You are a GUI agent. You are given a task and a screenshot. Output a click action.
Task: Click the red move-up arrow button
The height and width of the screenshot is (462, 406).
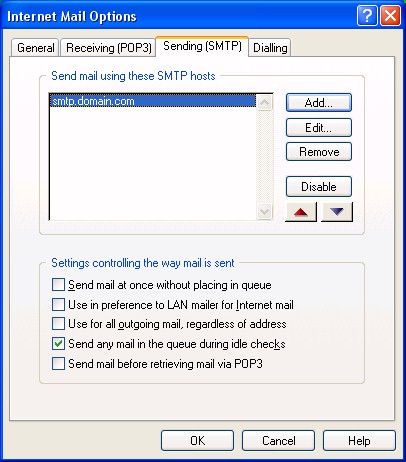301,212
